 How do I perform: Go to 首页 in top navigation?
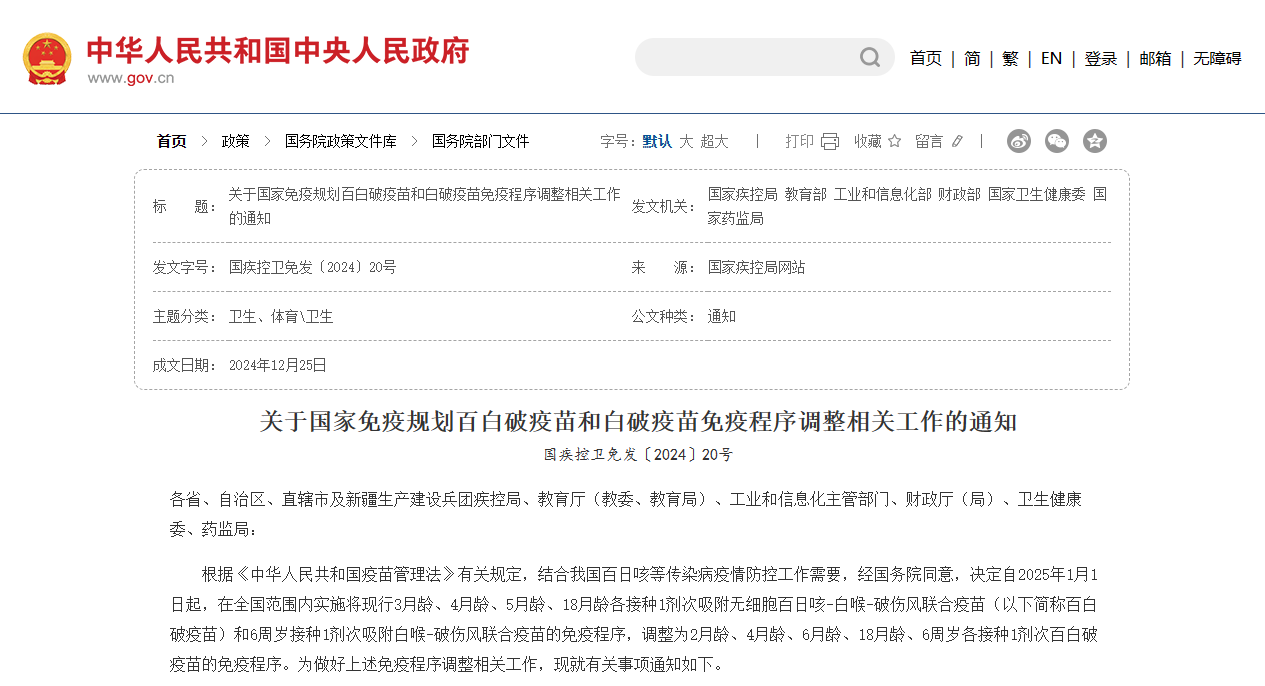click(925, 58)
